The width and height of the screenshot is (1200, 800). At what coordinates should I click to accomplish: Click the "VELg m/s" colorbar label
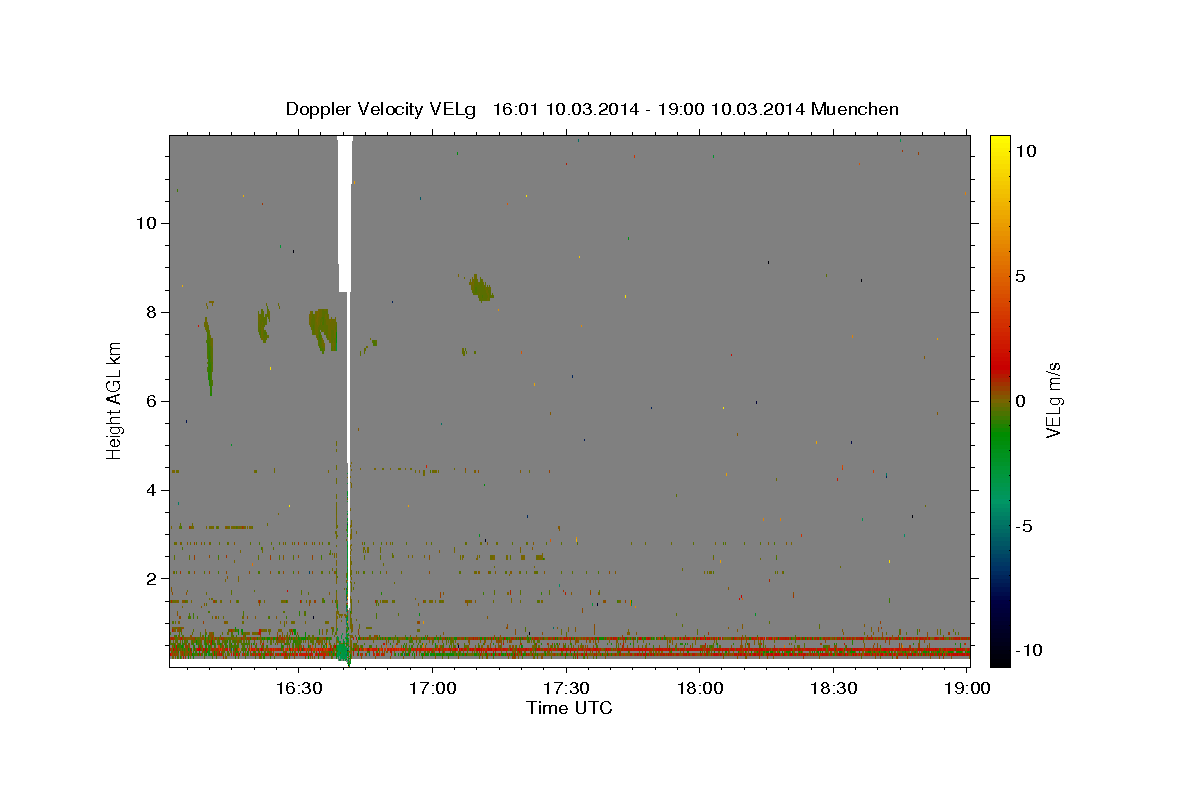[x=1052, y=400]
